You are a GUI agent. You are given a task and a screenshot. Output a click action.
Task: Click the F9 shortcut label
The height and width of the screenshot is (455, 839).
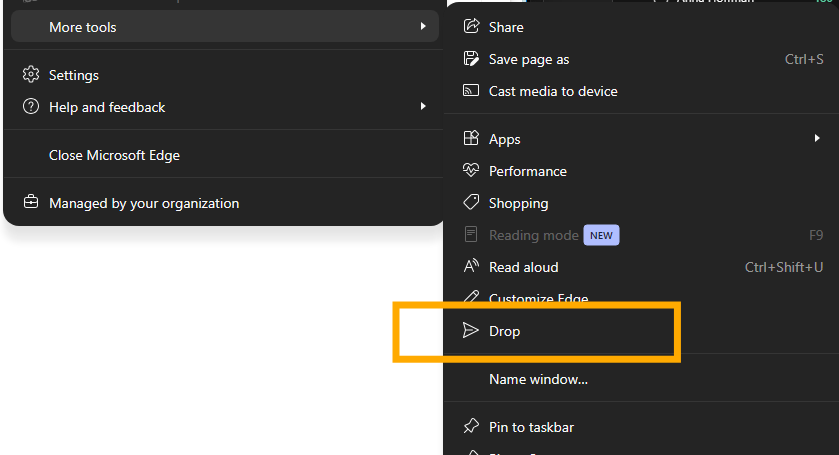click(816, 235)
